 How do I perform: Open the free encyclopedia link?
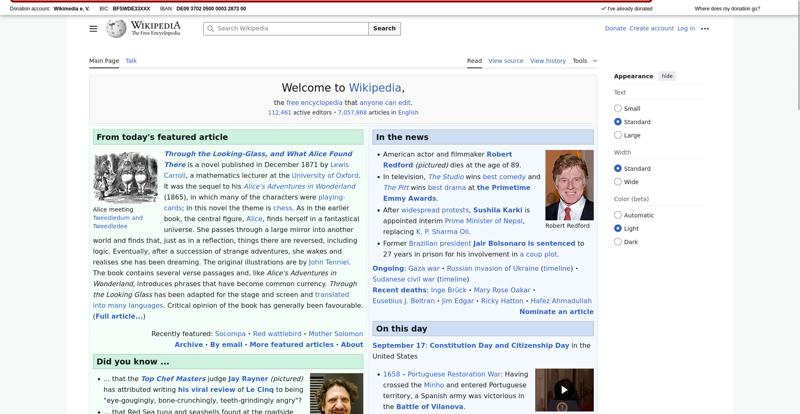(314, 103)
